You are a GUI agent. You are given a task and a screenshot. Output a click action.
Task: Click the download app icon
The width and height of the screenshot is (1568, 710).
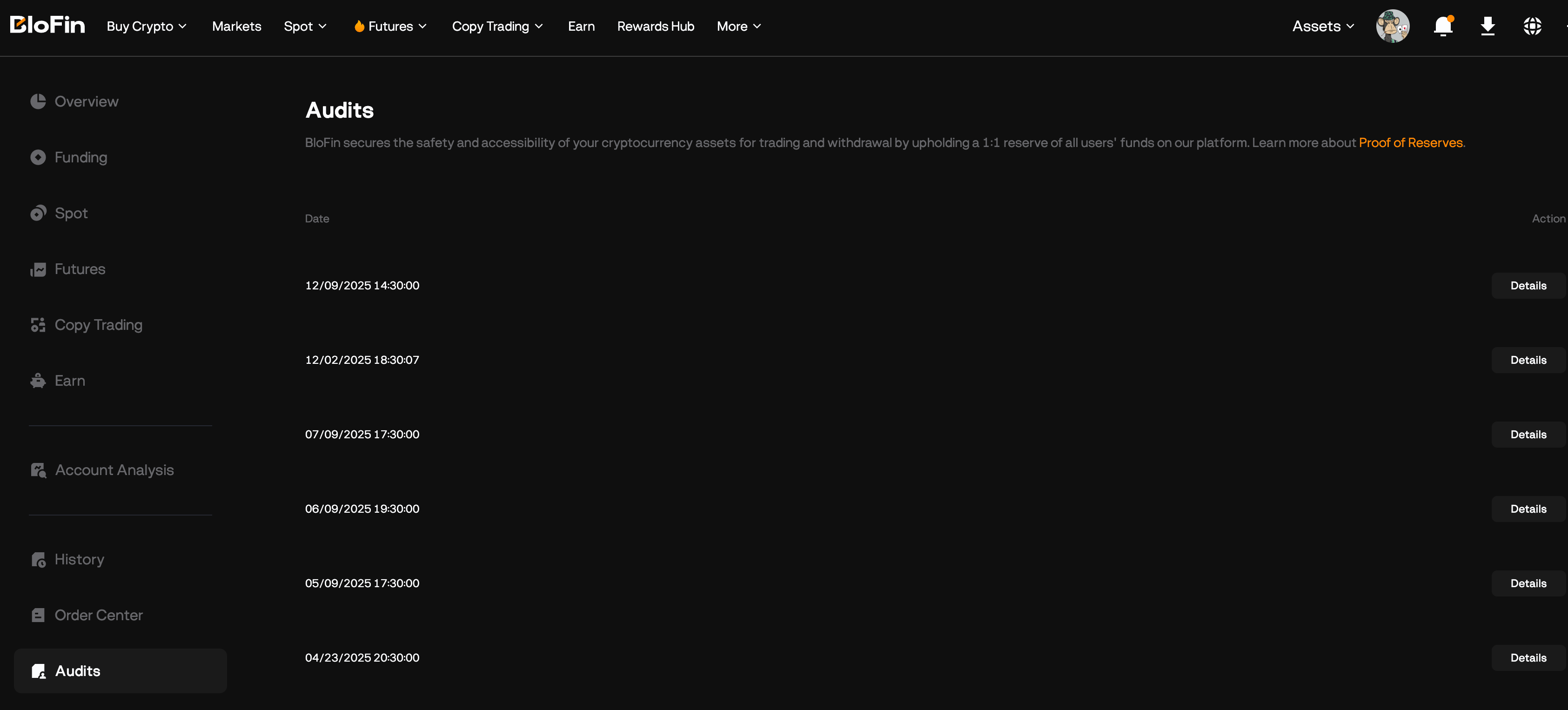1487,26
